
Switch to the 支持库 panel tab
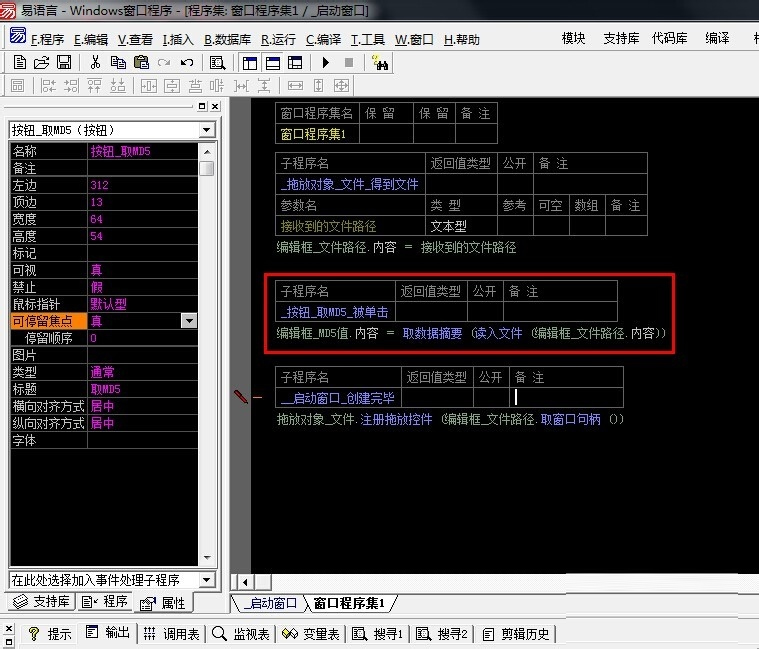pyautogui.click(x=40, y=602)
